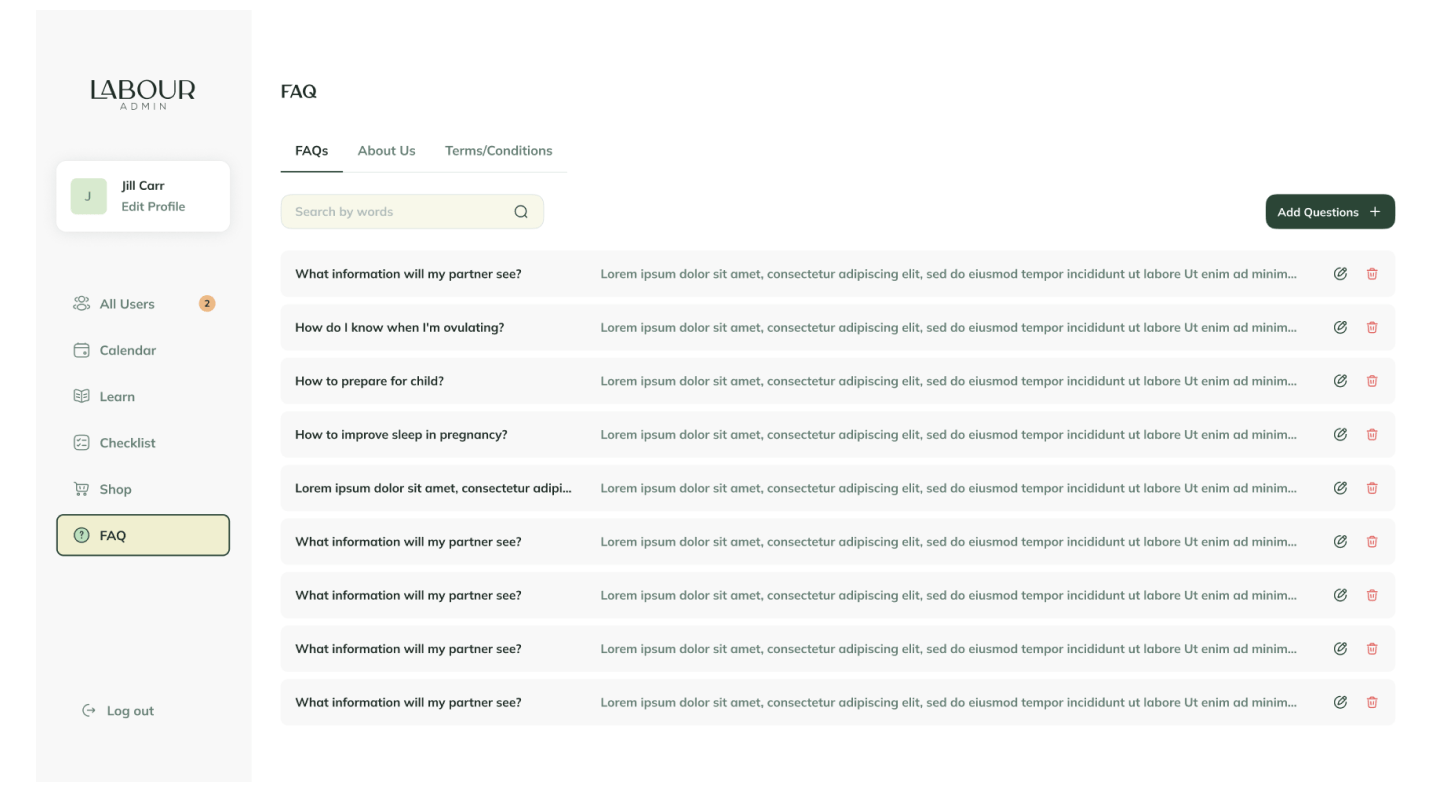Click the answer text in 'How to prepare for child?' row
Screen dimensions: 1456x792
click(x=948, y=381)
